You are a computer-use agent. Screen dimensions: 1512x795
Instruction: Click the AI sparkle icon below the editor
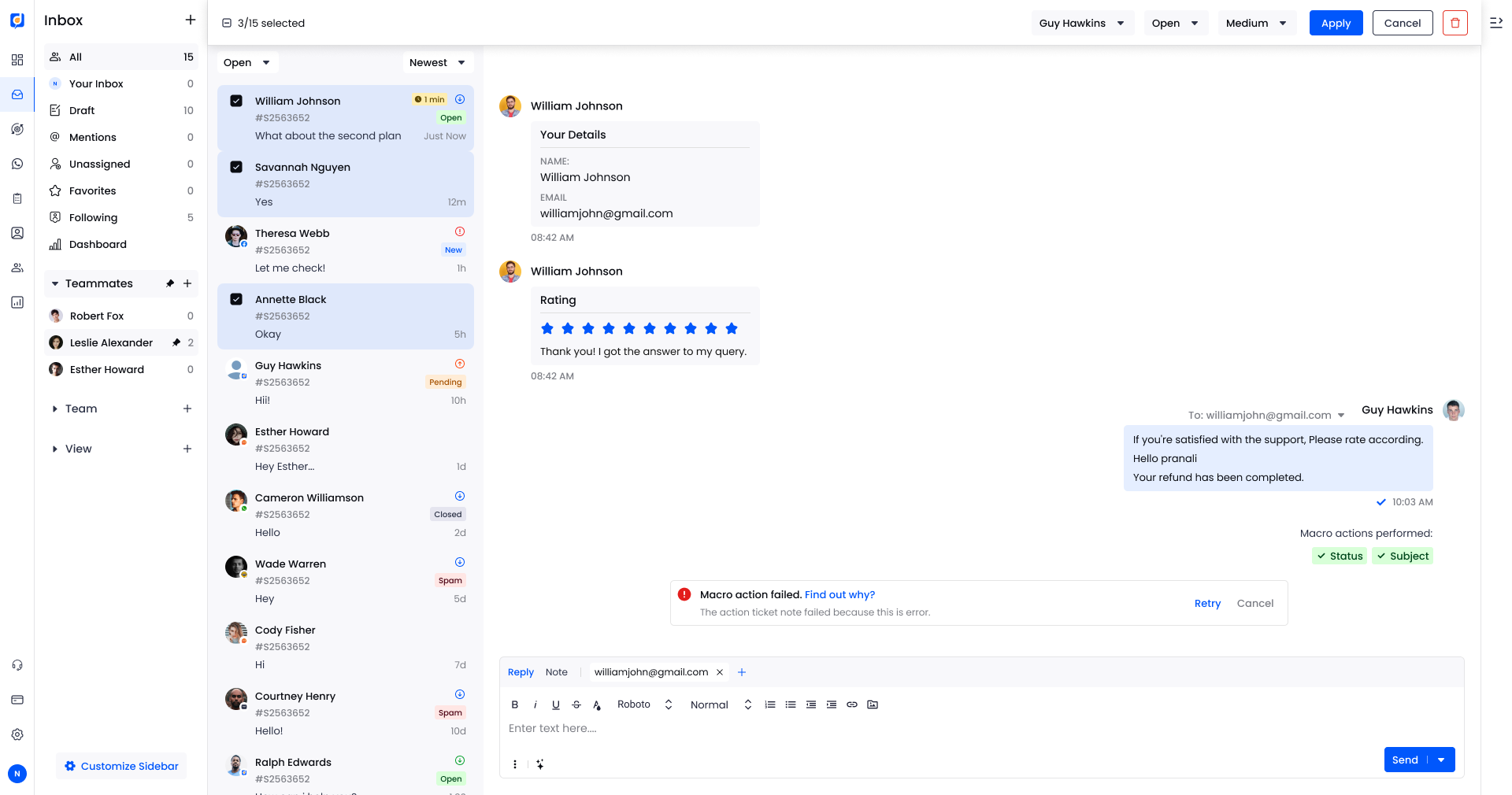[x=539, y=764]
